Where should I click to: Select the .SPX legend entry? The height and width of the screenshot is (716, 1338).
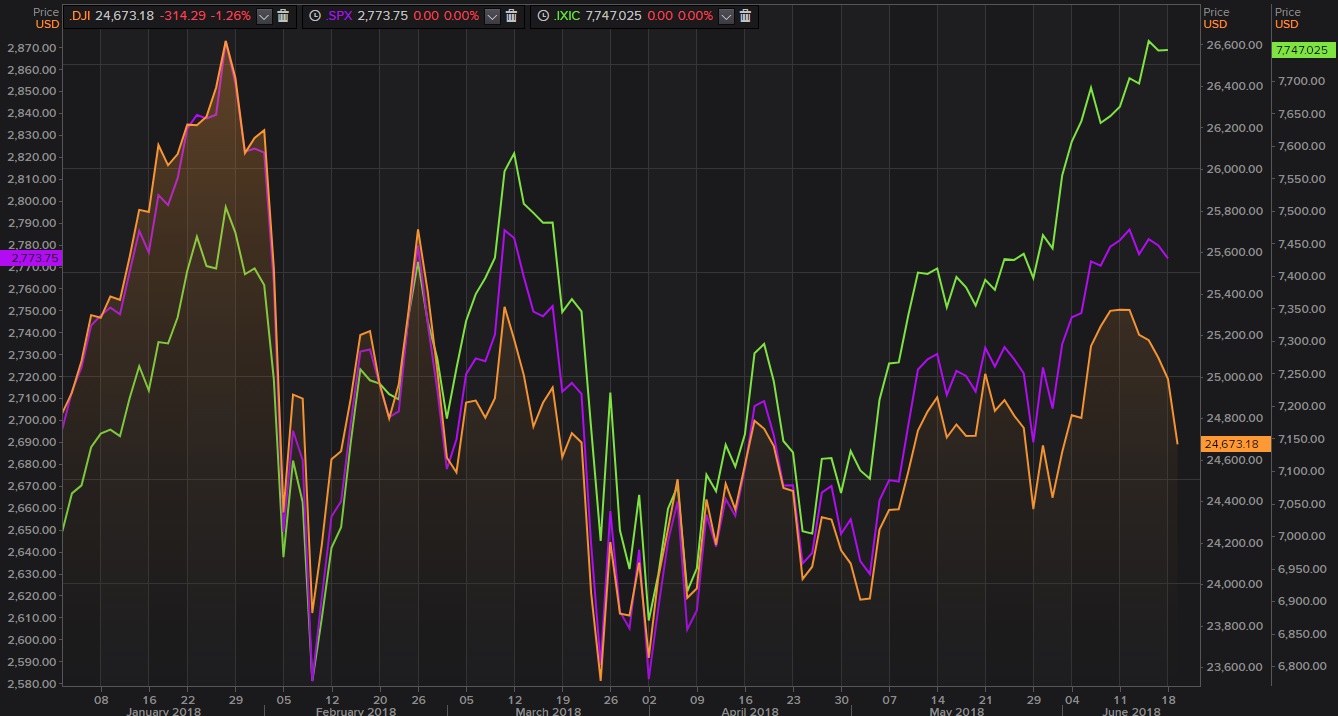(x=339, y=17)
